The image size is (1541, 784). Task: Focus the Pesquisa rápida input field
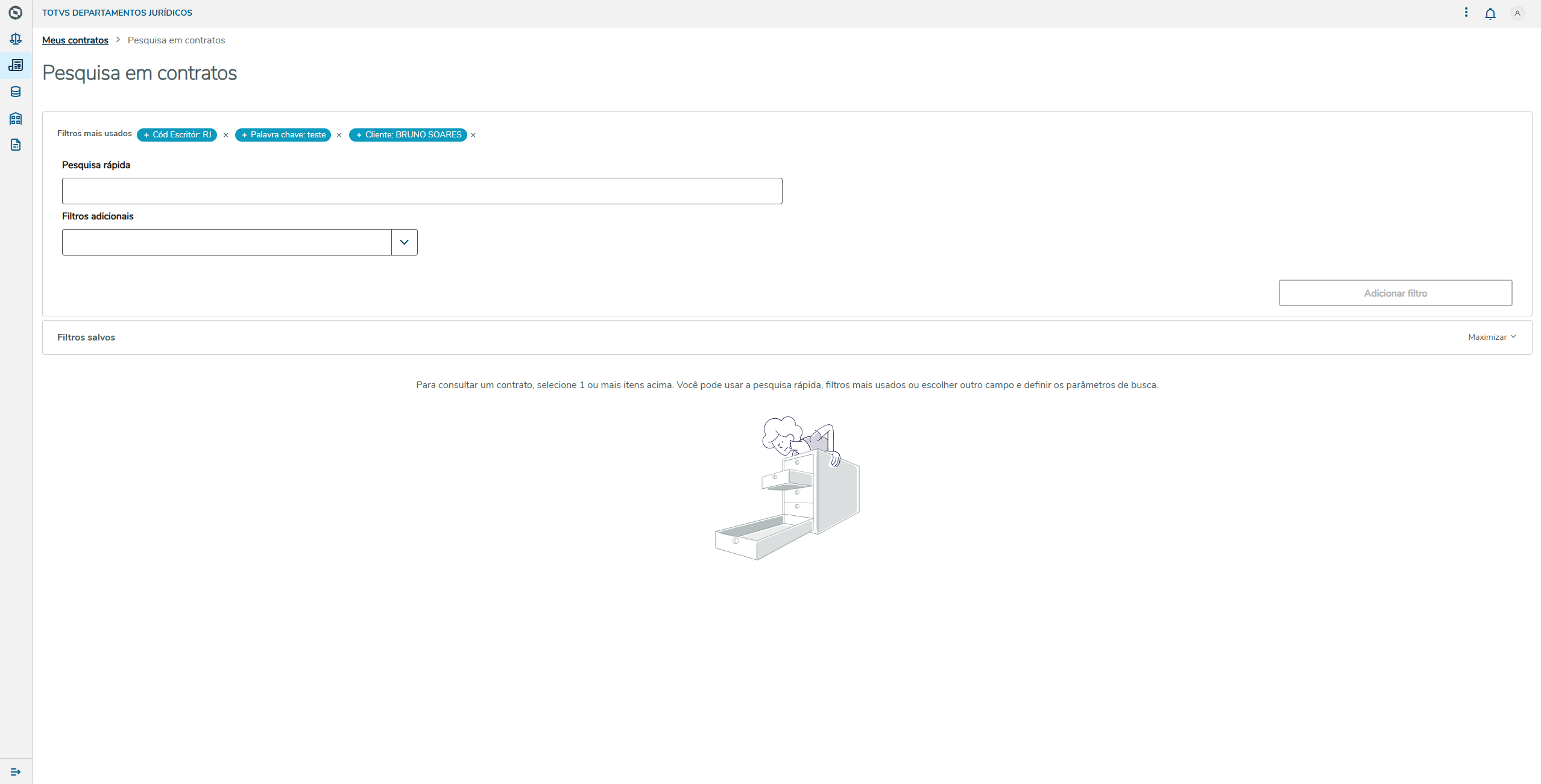click(x=422, y=191)
